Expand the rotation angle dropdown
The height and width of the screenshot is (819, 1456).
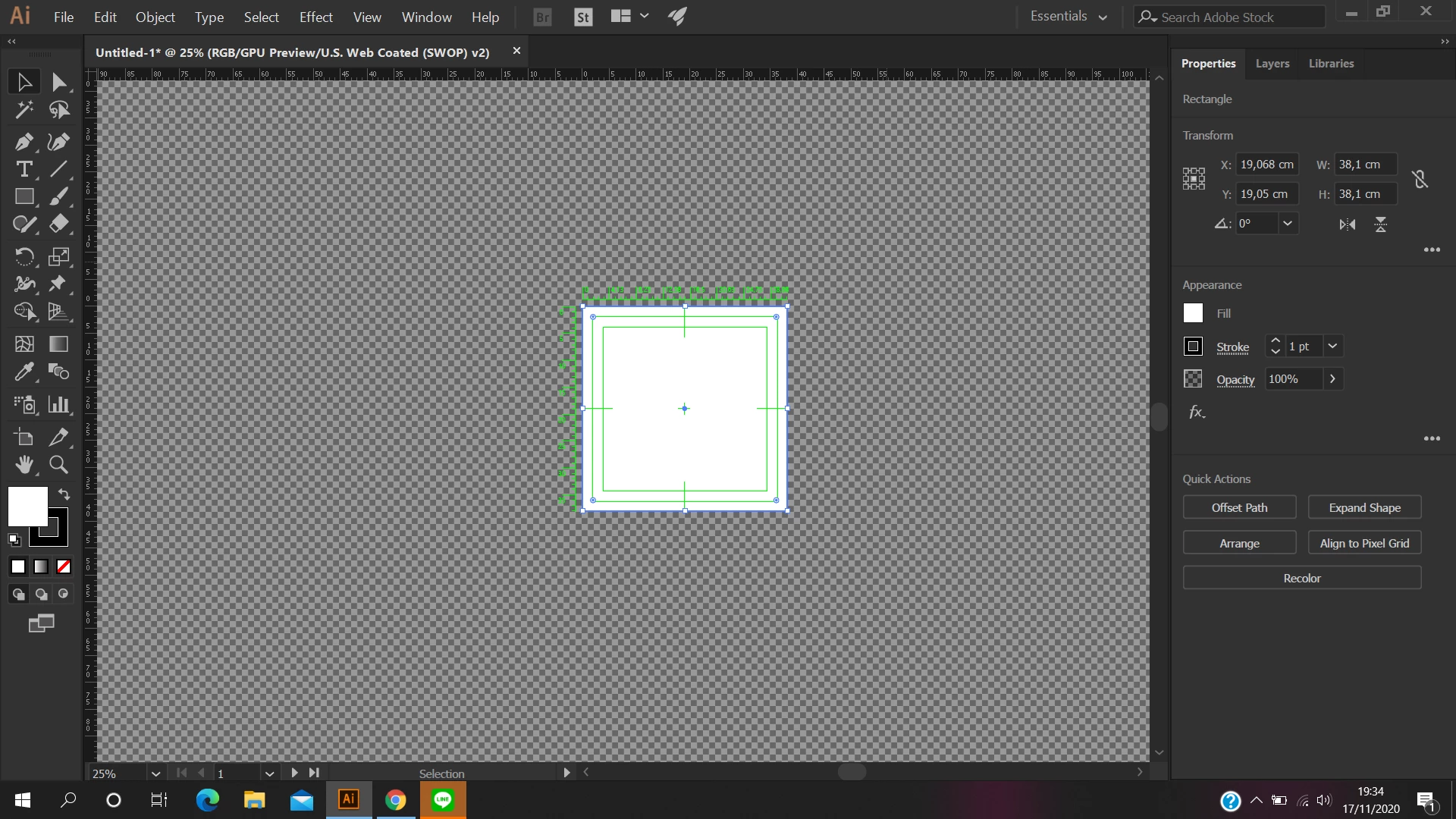click(x=1287, y=224)
